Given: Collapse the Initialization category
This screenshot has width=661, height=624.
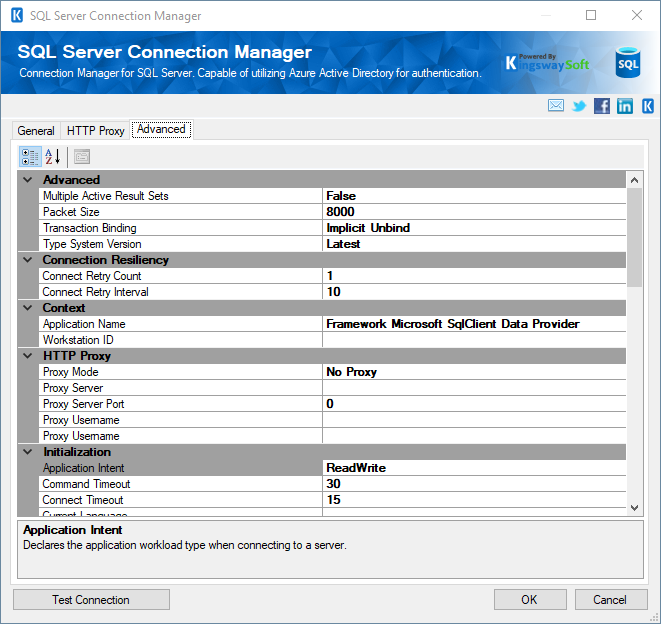Looking at the screenshot, I should tap(28, 452).
